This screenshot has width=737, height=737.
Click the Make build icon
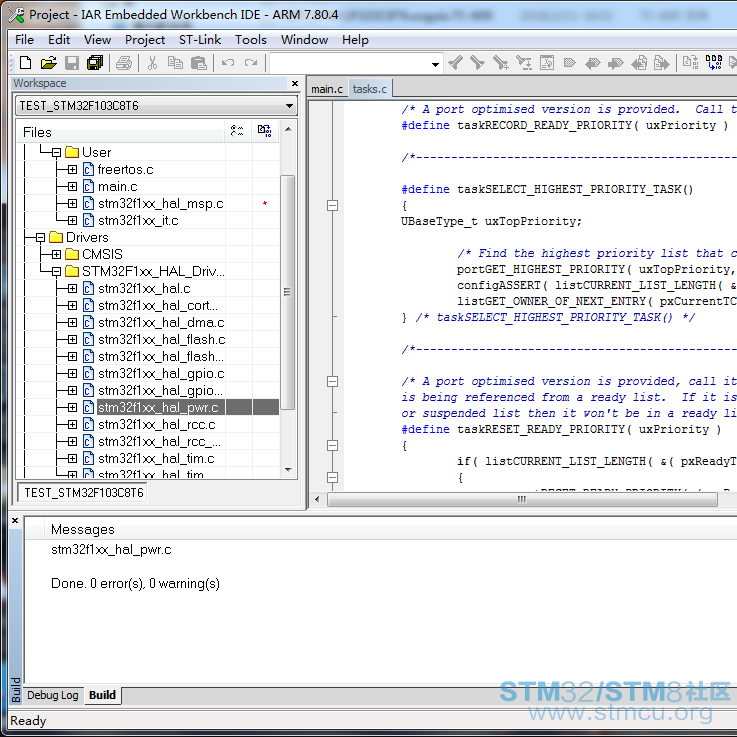(713, 63)
